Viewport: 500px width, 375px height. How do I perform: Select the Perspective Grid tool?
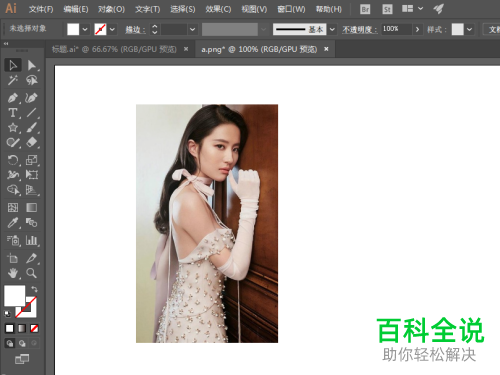[x=32, y=190]
